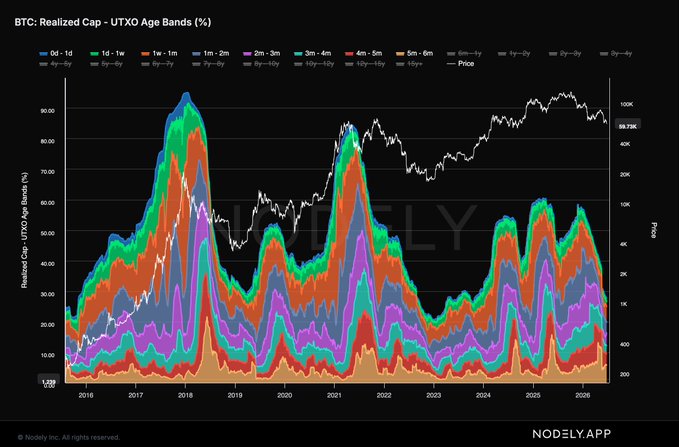Hide the 4m - 5m band
The height and width of the screenshot is (447, 679).
pyautogui.click(x=363, y=53)
